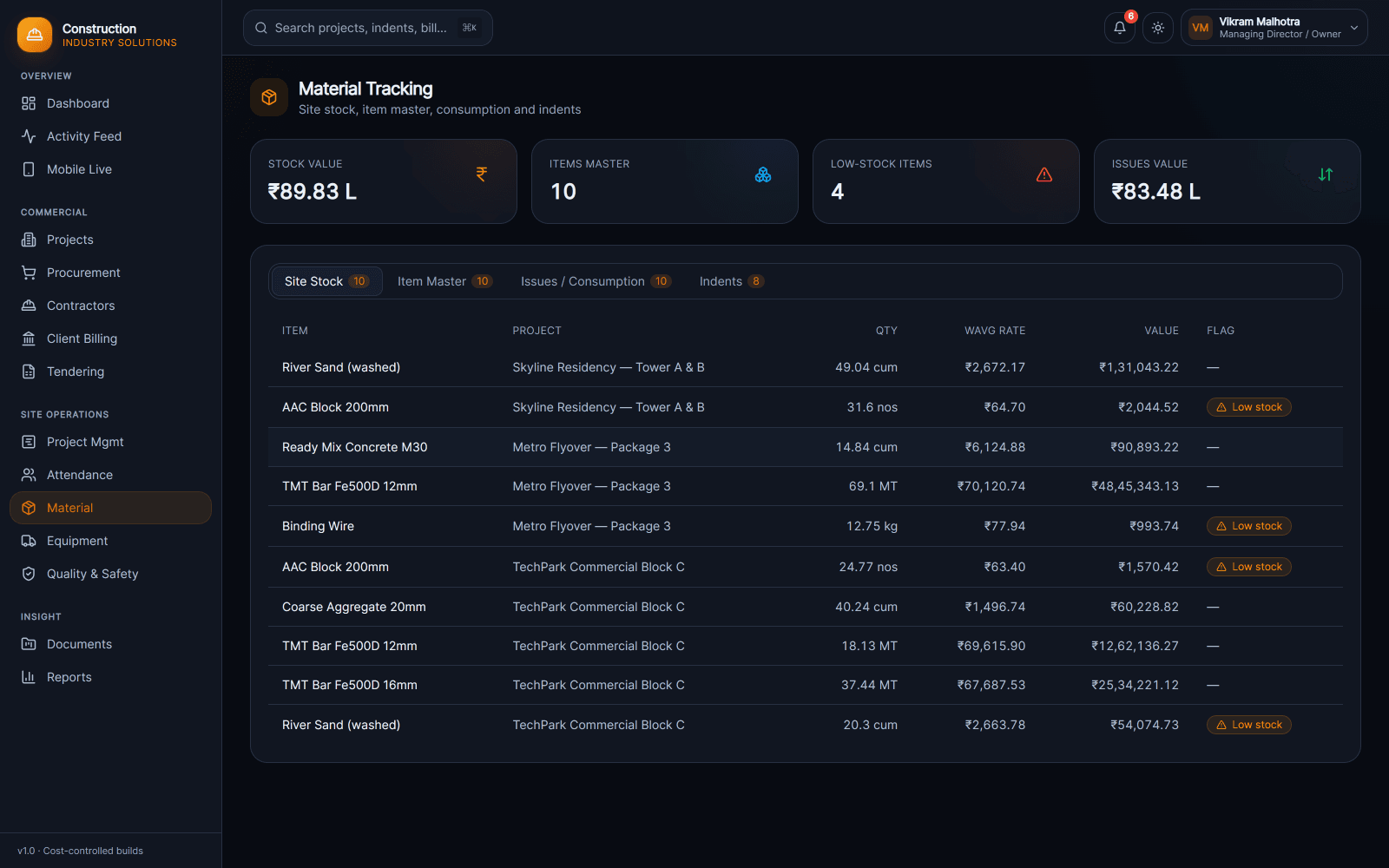Click 'v1.0 · Cost-controlled builds' footer
The image size is (1389, 868).
point(80,851)
